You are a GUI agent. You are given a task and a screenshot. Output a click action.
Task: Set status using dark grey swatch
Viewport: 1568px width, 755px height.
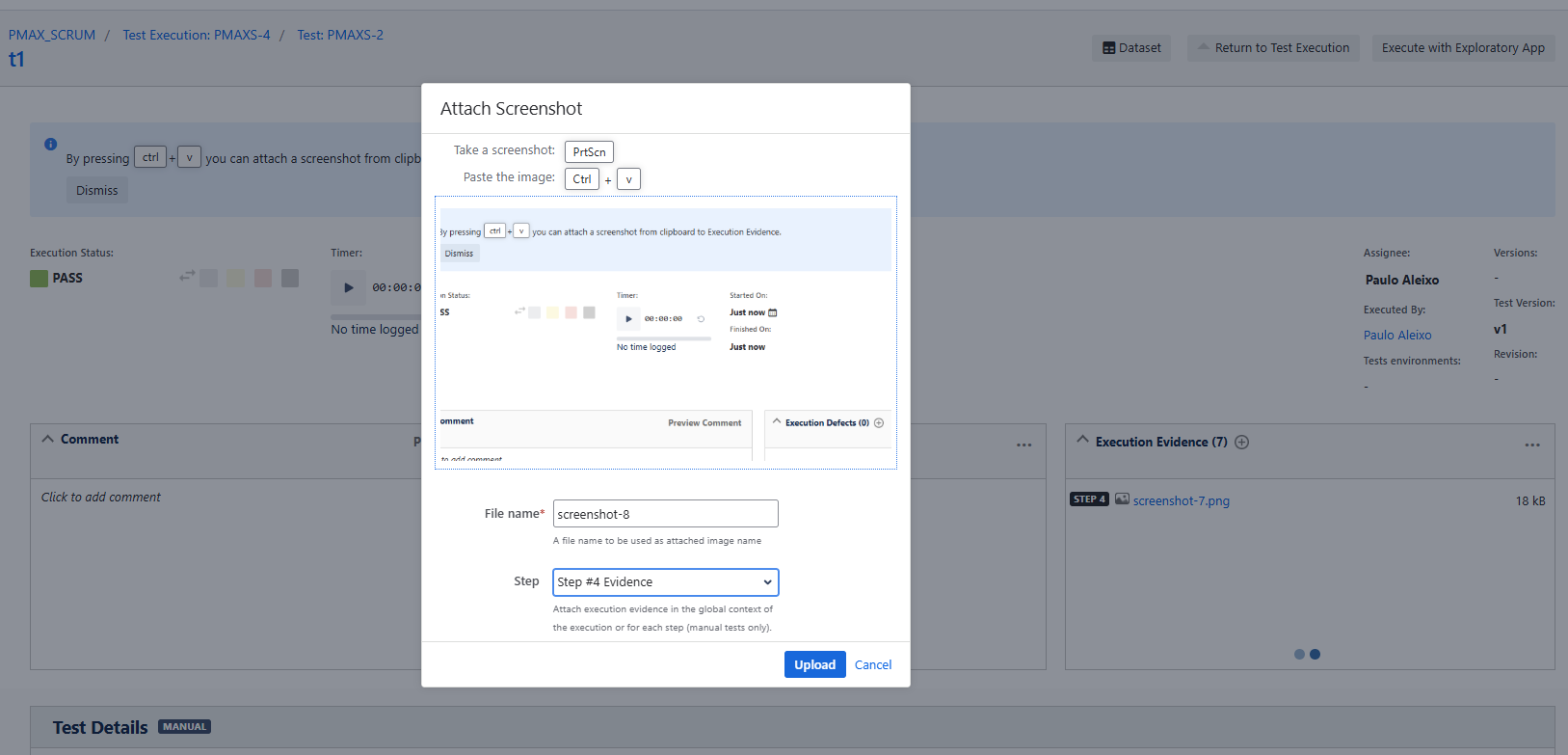tap(290, 278)
